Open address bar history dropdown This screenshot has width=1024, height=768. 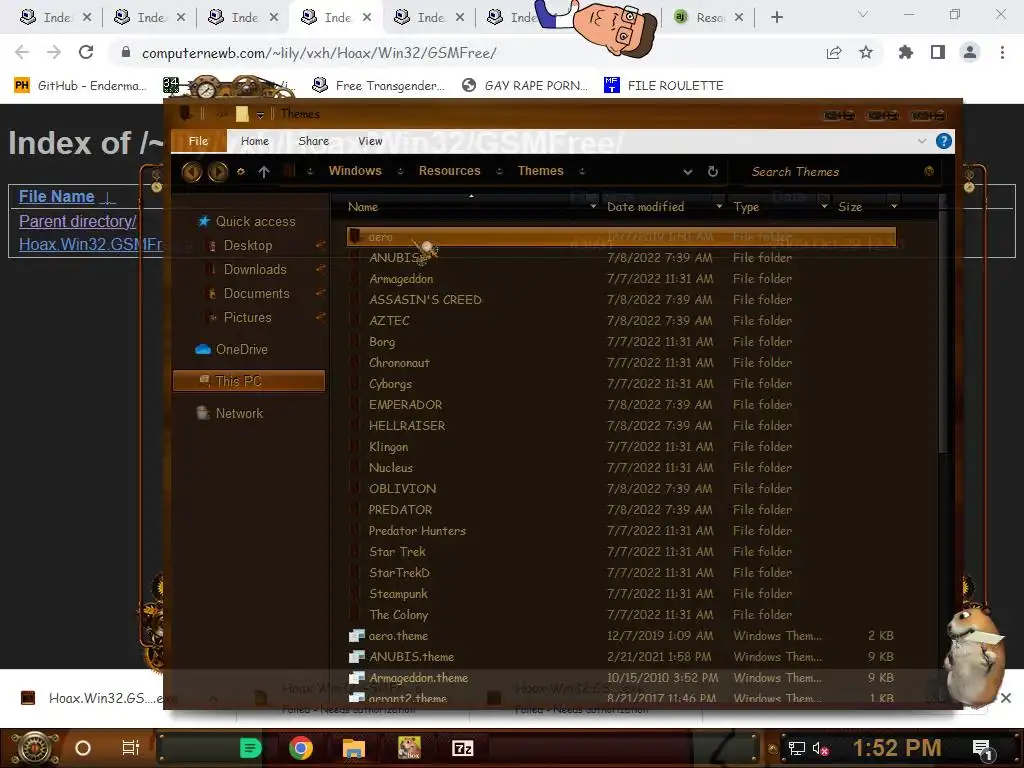click(x=688, y=172)
